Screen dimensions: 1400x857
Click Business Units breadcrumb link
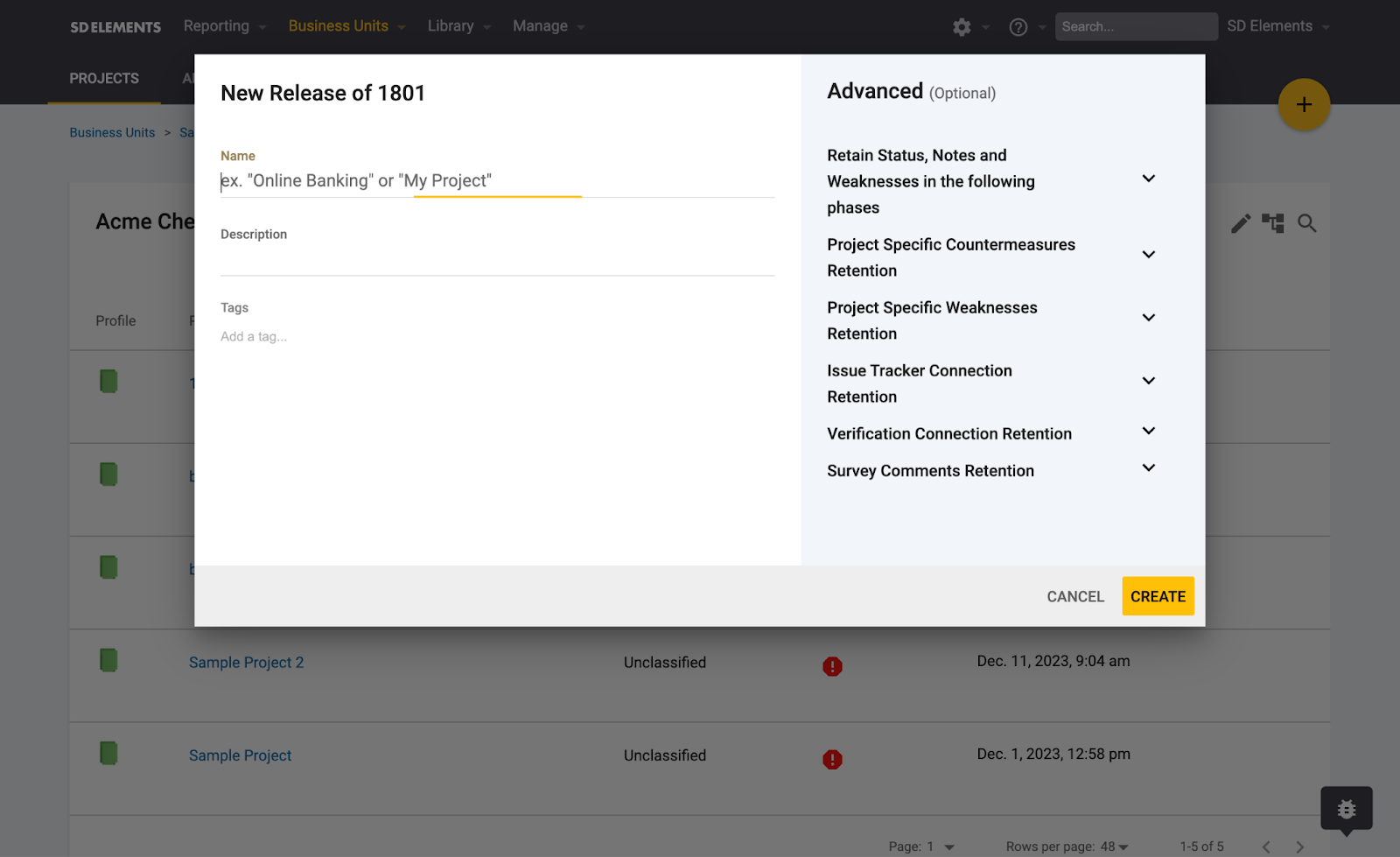click(112, 132)
